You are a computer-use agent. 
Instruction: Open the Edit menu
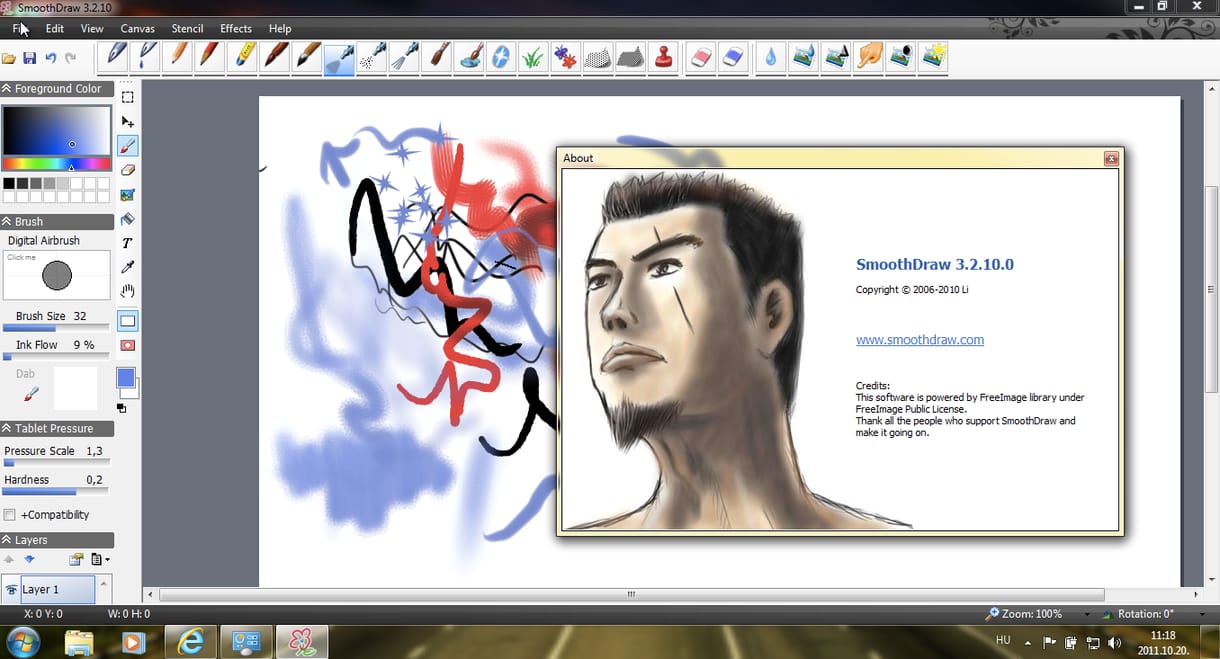[x=55, y=29]
